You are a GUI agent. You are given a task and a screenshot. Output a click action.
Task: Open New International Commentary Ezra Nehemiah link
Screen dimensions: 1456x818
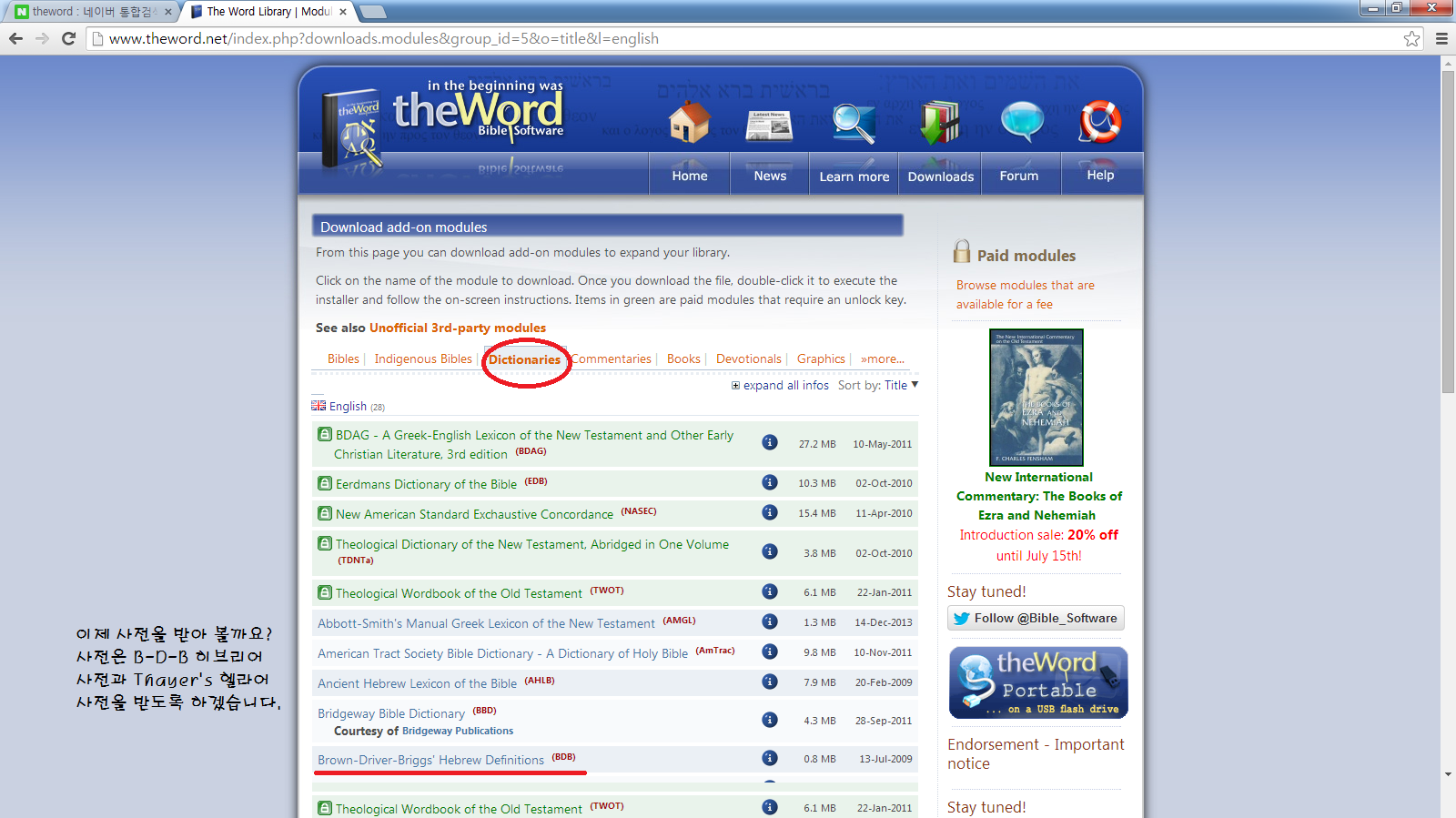[1038, 496]
